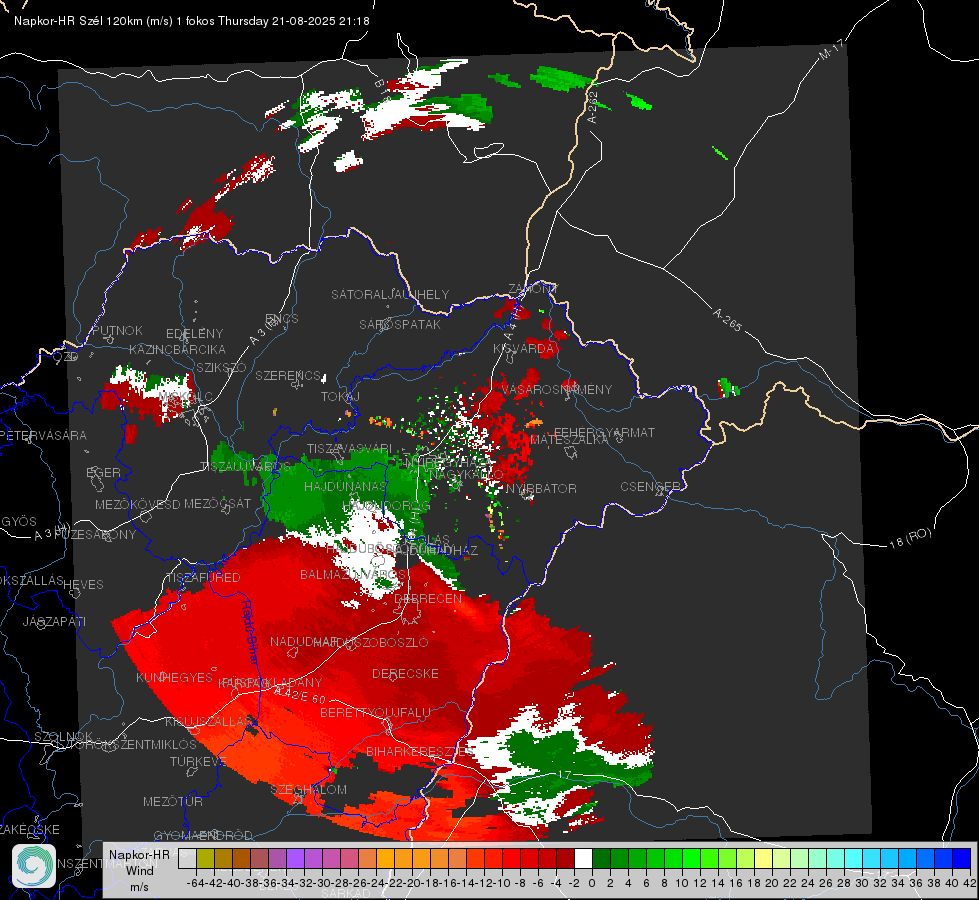The image size is (979, 900).
Task: Click the 'Napkor-HR Wind m/s' legend label
Action: click(x=139, y=870)
